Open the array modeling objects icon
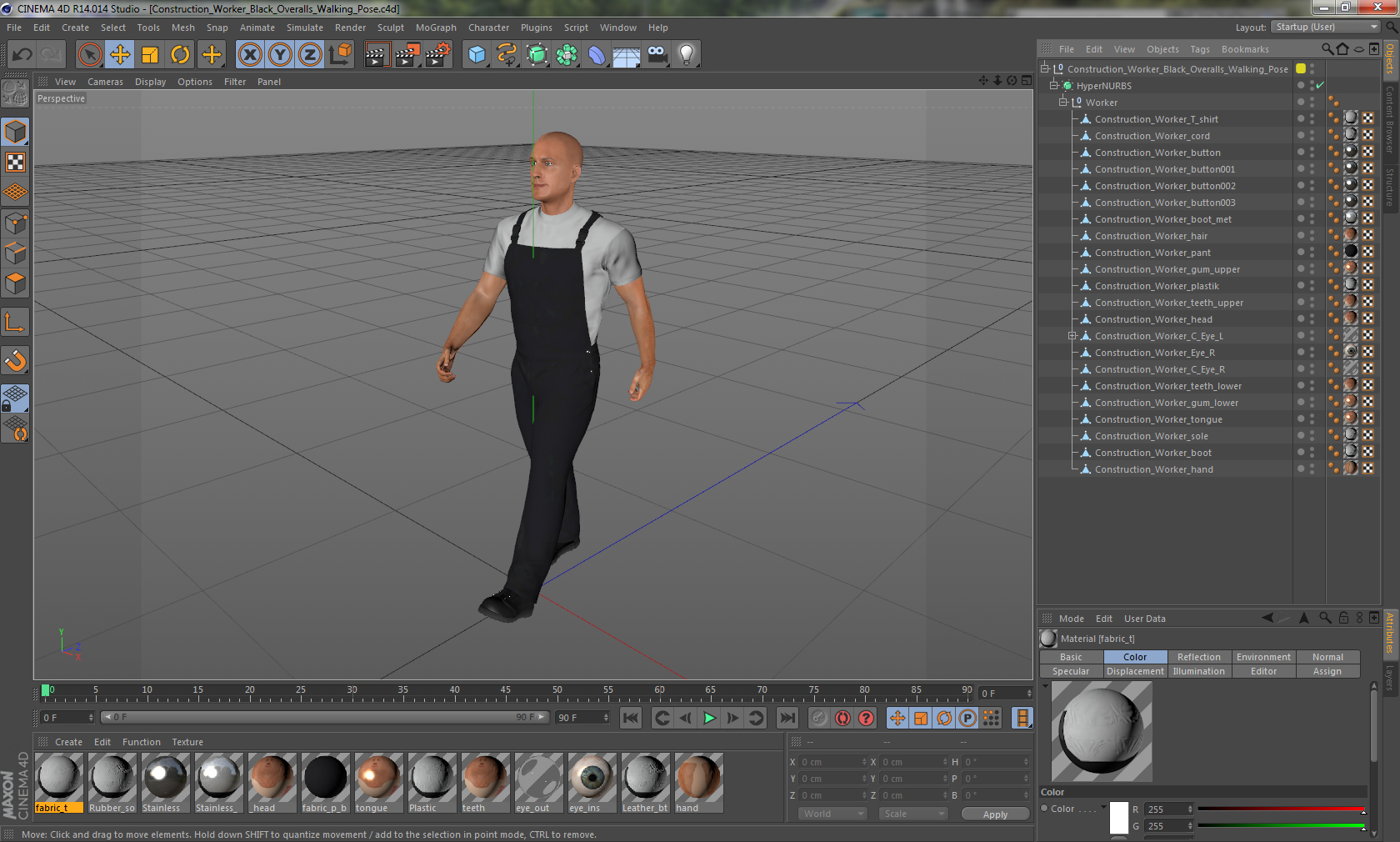1400x842 pixels. (x=567, y=55)
